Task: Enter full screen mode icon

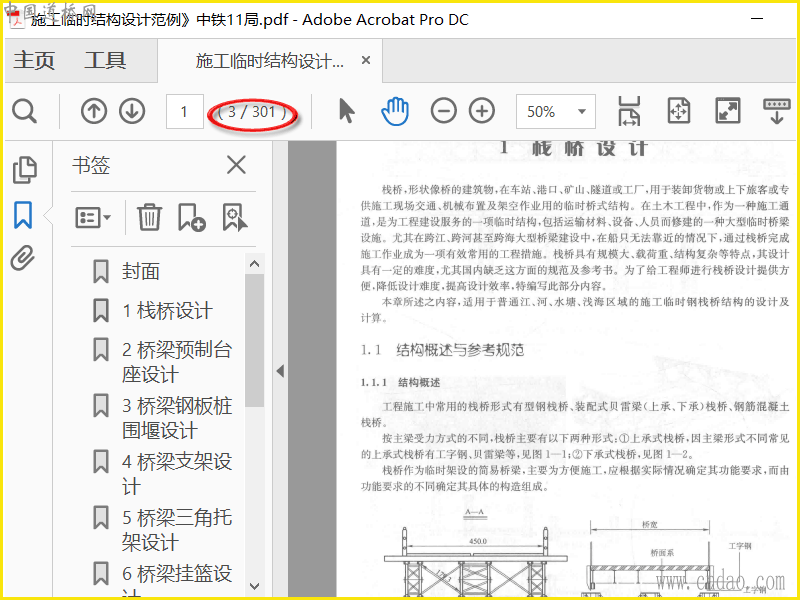Action: point(728,111)
